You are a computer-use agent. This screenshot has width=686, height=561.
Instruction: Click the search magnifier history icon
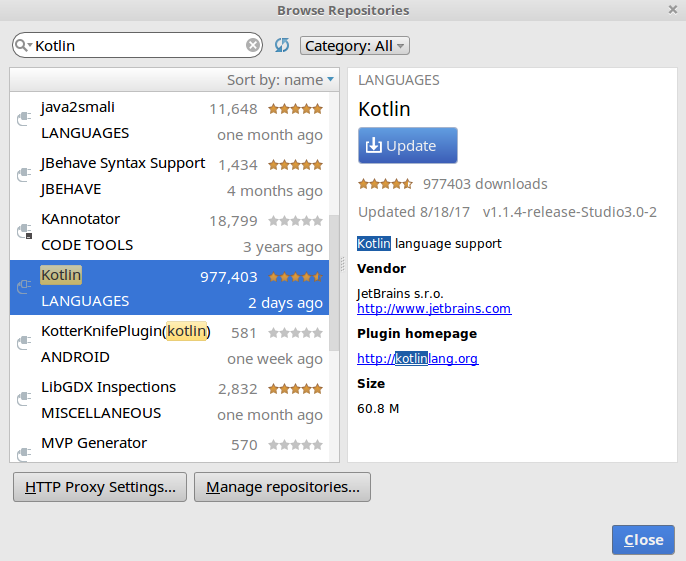pyautogui.click(x=22, y=45)
